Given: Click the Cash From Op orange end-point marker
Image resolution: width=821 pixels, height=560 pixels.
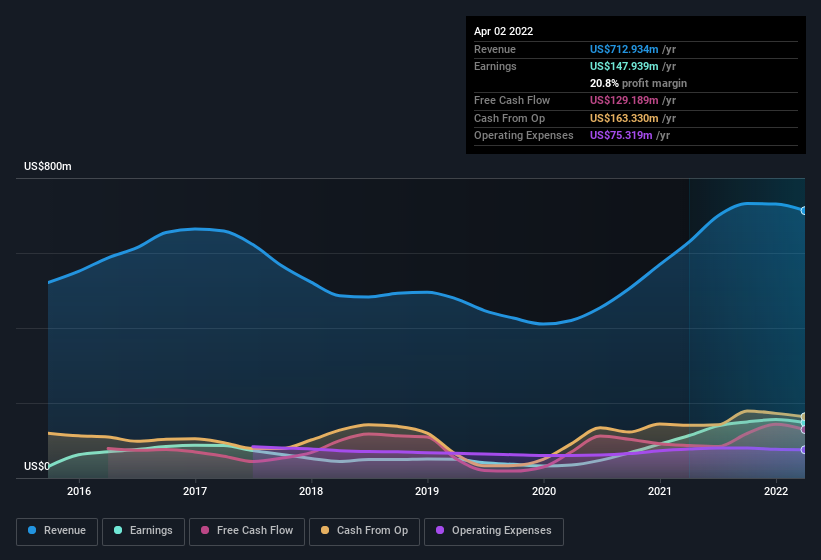Looking at the screenshot, I should [804, 417].
